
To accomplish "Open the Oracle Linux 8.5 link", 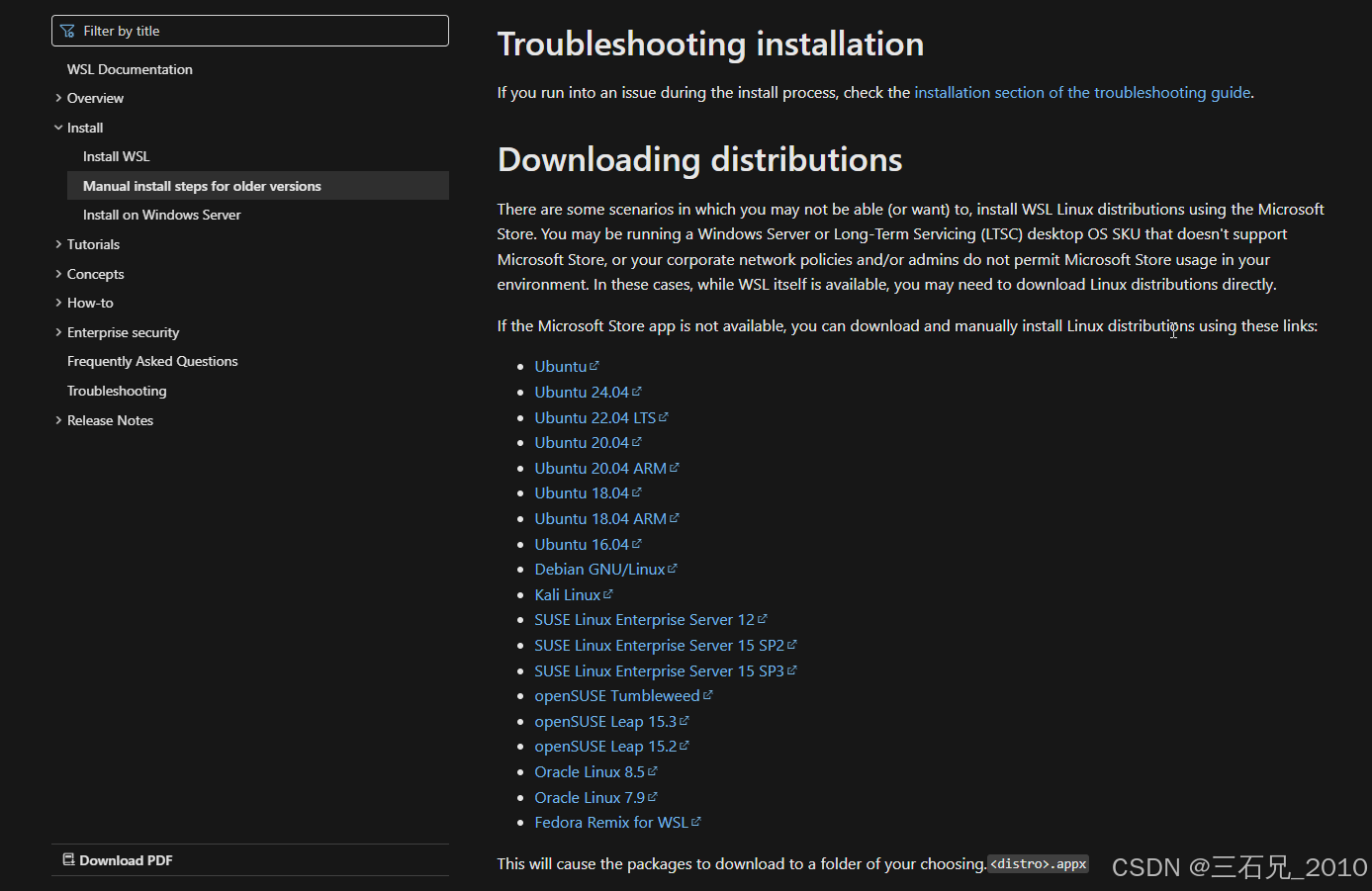I will click(590, 771).
